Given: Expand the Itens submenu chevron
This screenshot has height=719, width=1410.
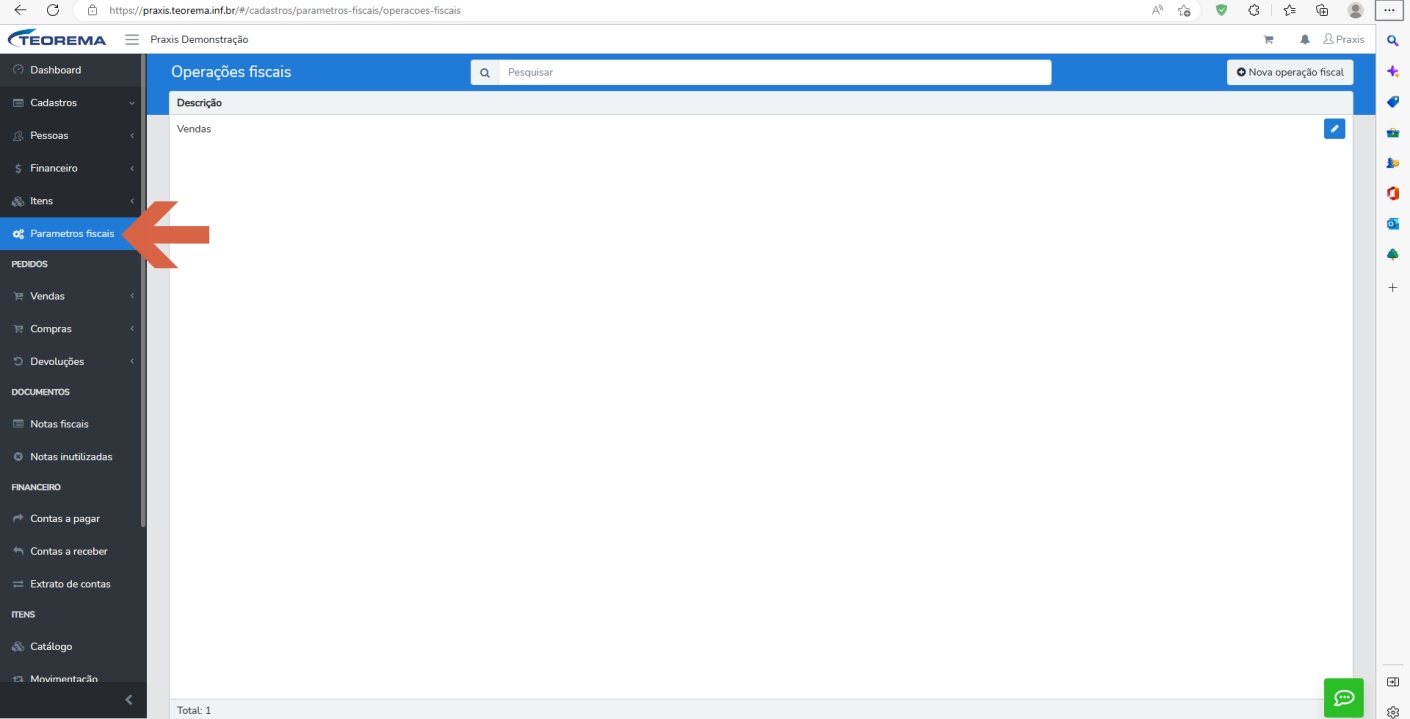Looking at the screenshot, I should coord(132,201).
